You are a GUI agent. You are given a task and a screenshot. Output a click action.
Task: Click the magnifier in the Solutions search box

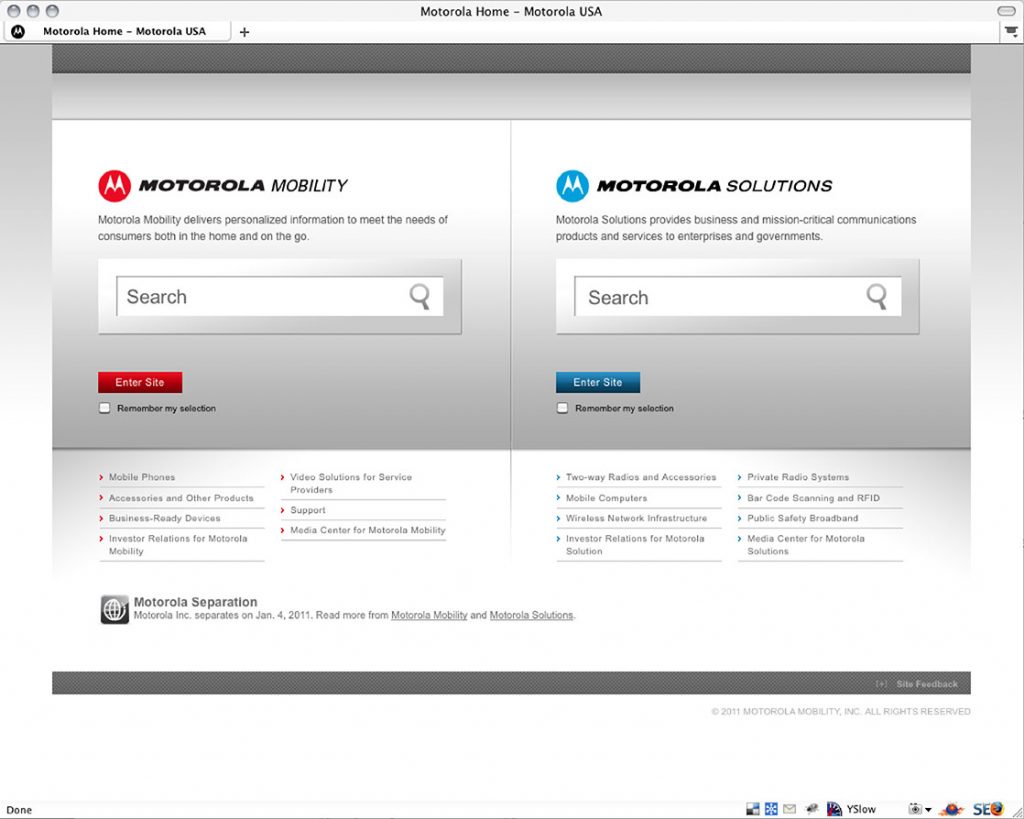point(877,295)
